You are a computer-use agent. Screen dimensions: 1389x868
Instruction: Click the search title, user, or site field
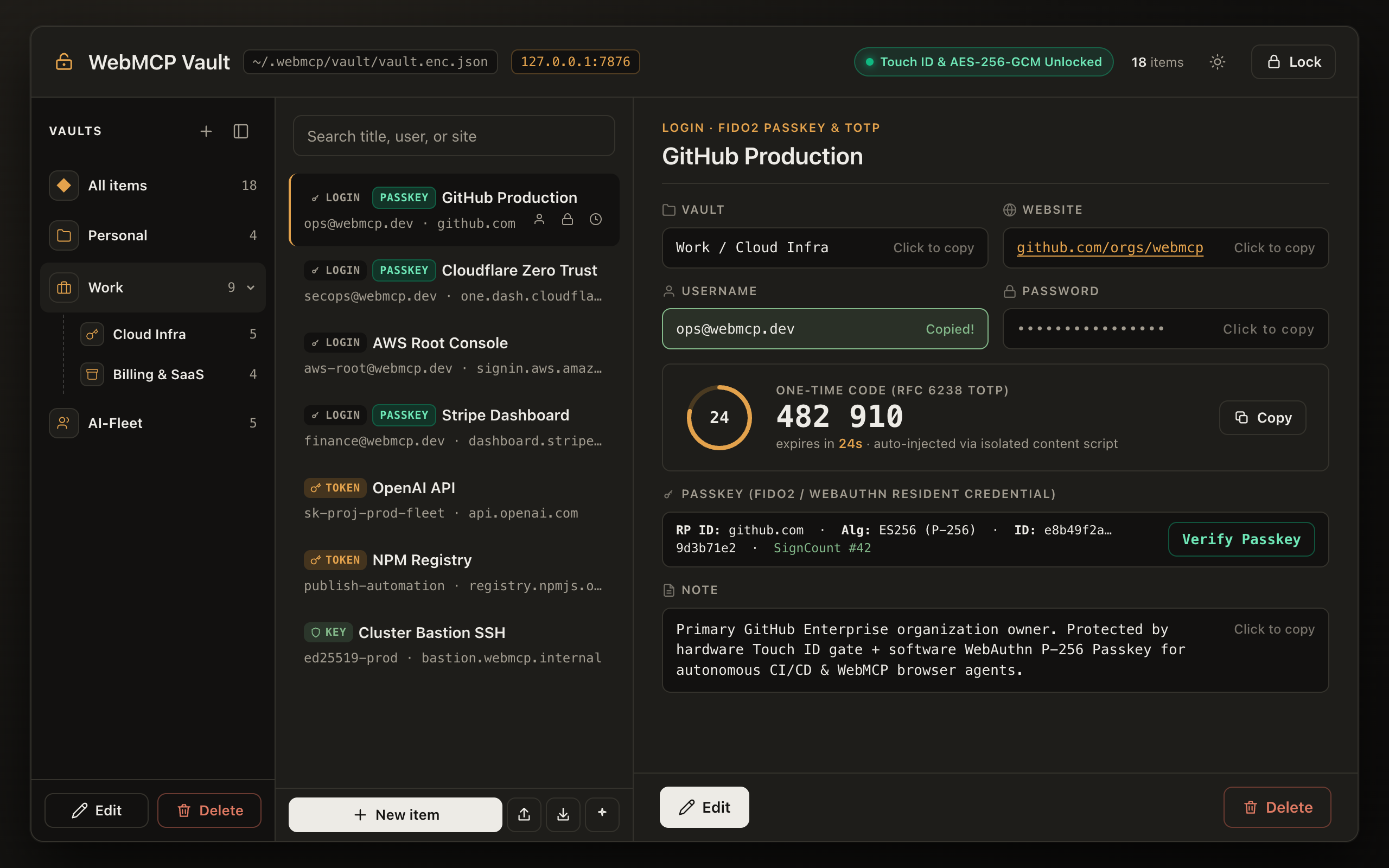(454, 136)
